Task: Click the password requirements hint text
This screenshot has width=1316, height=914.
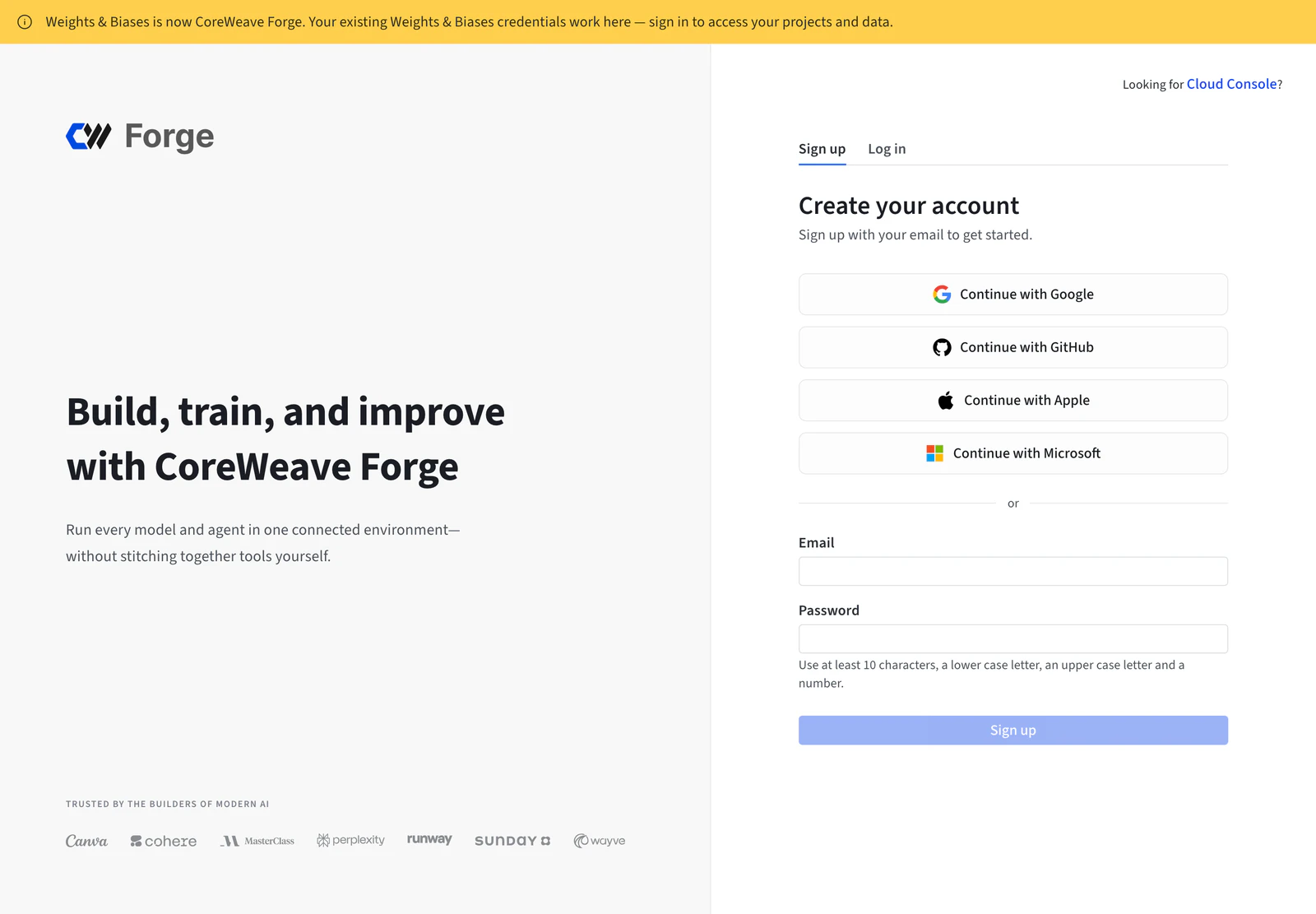Action: pos(991,674)
